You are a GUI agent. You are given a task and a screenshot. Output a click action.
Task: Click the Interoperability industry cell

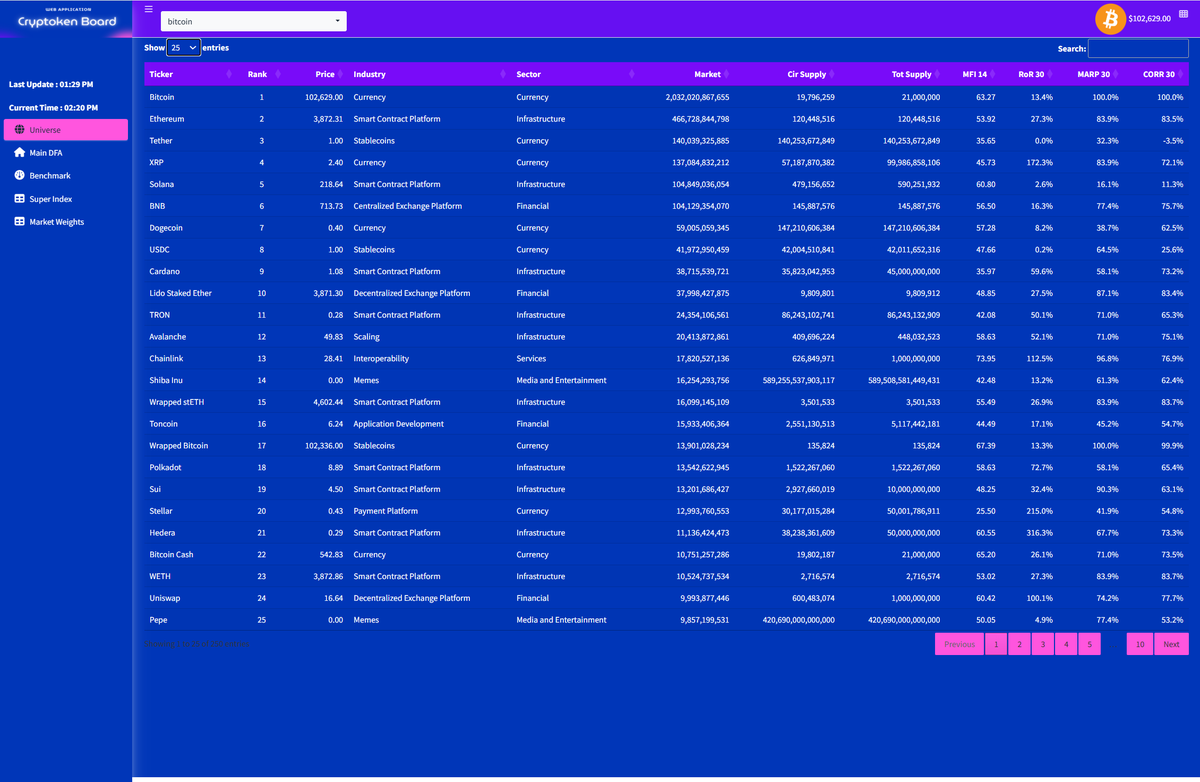point(430,358)
